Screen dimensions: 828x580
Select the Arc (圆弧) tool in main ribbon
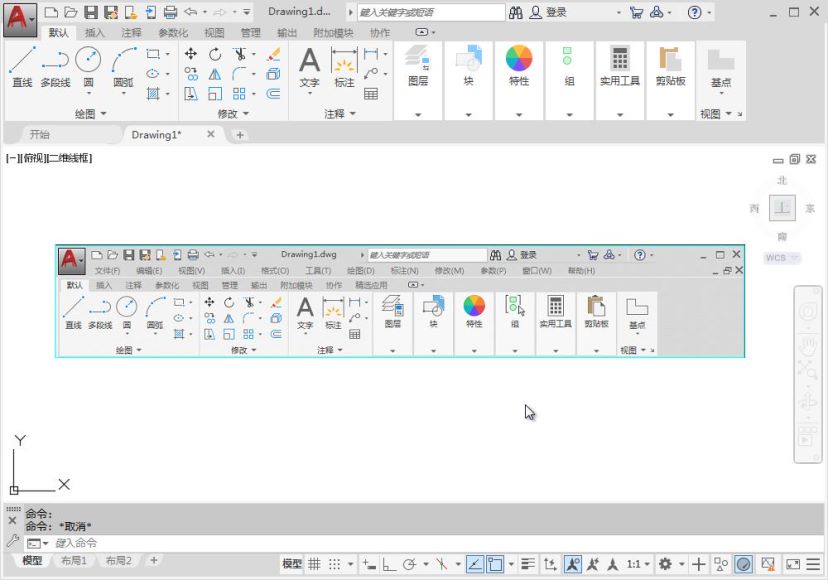123,67
